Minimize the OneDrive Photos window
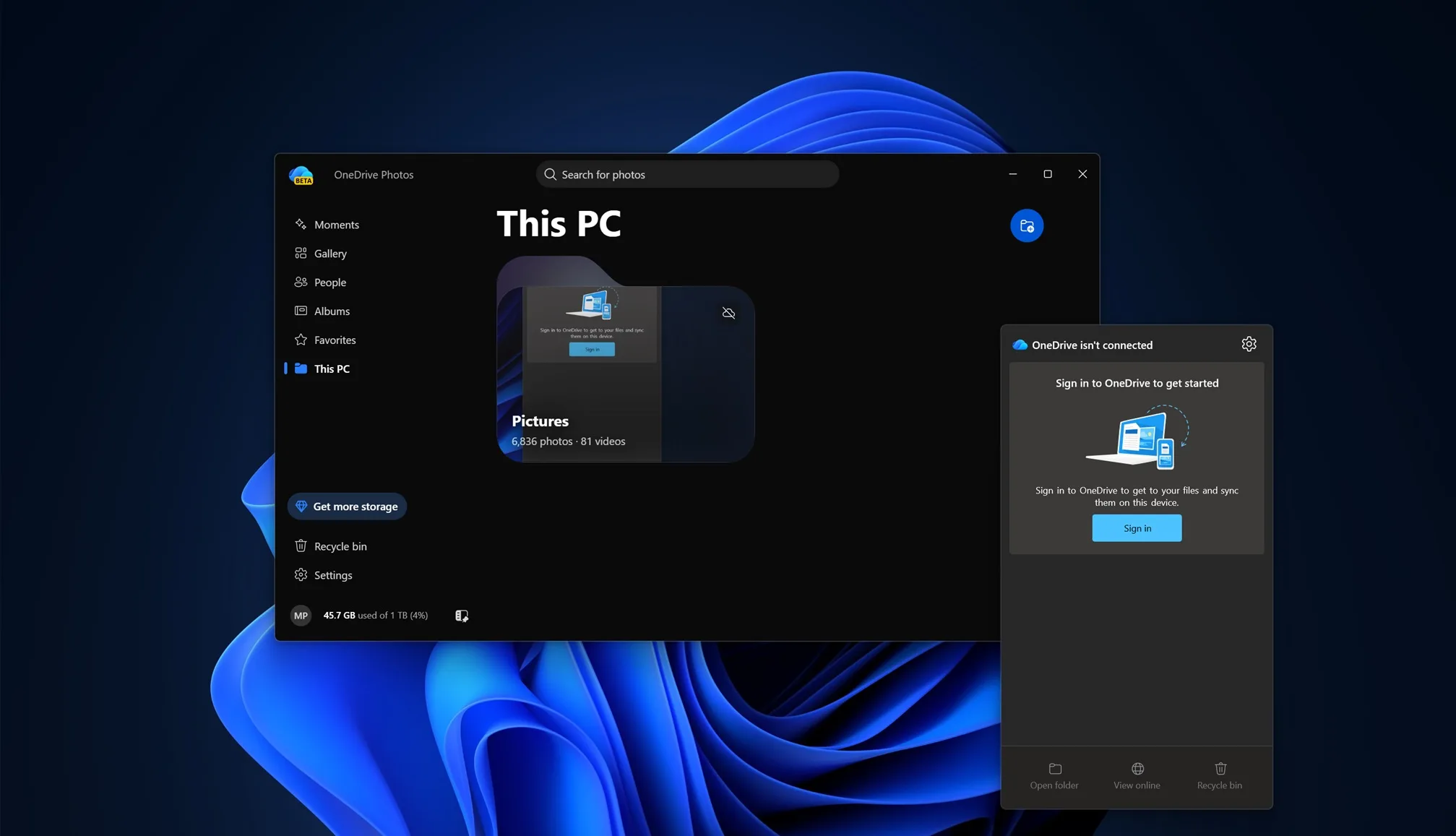1456x836 pixels. [1013, 174]
